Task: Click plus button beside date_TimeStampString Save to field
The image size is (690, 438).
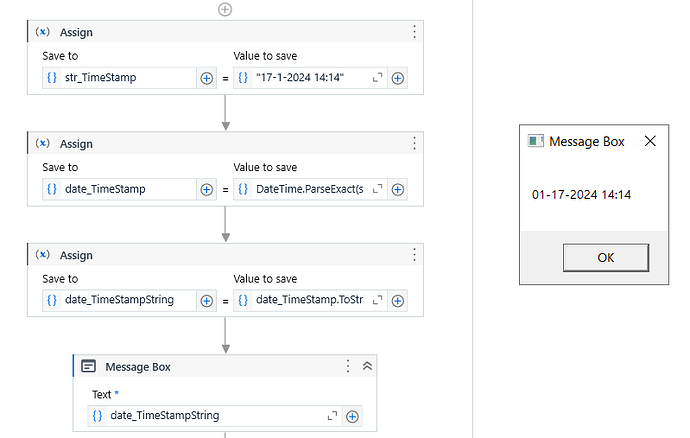Action: coord(207,300)
